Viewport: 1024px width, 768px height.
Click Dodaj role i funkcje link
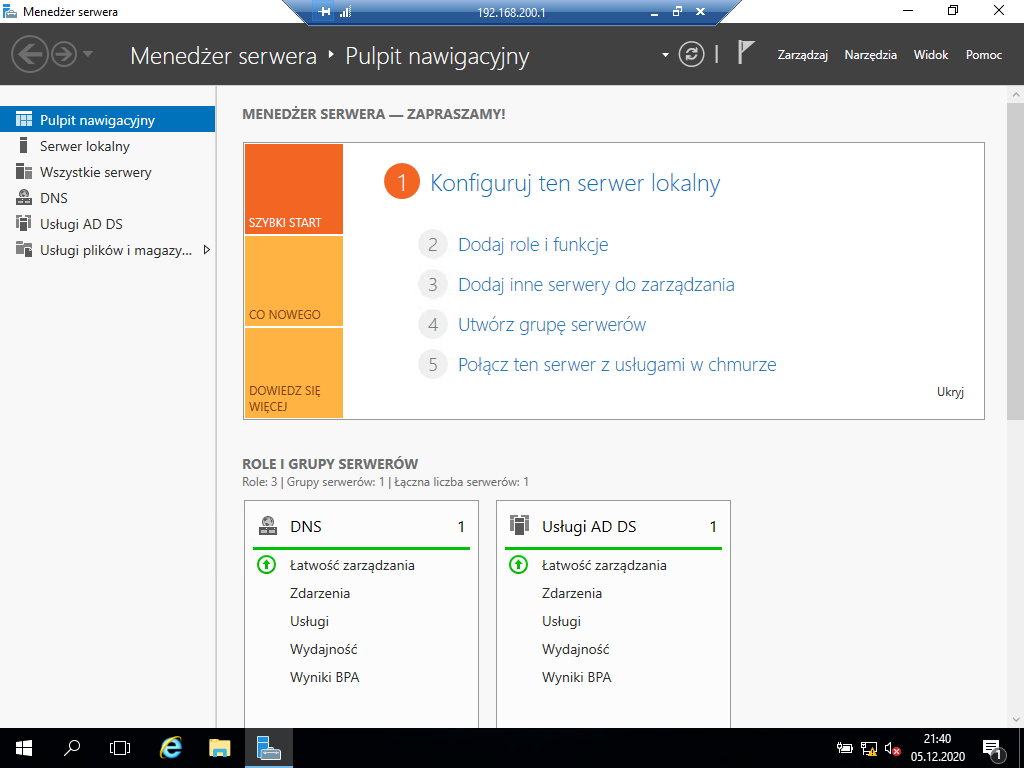533,244
